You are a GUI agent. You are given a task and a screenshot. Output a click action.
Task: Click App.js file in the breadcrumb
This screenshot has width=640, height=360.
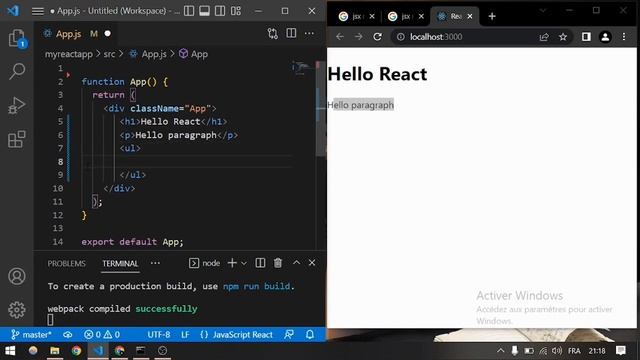pos(148,54)
